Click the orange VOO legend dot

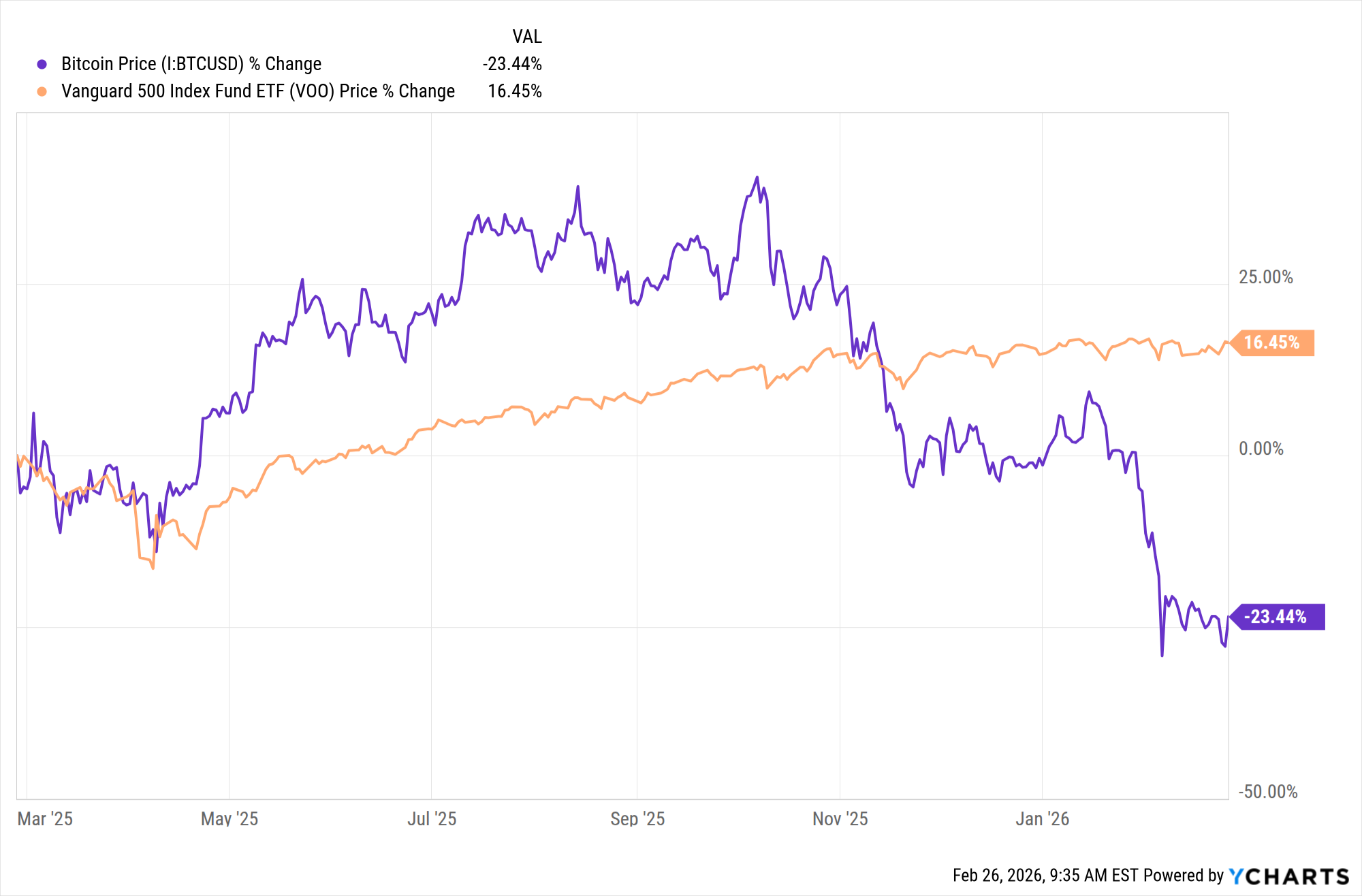42,92
